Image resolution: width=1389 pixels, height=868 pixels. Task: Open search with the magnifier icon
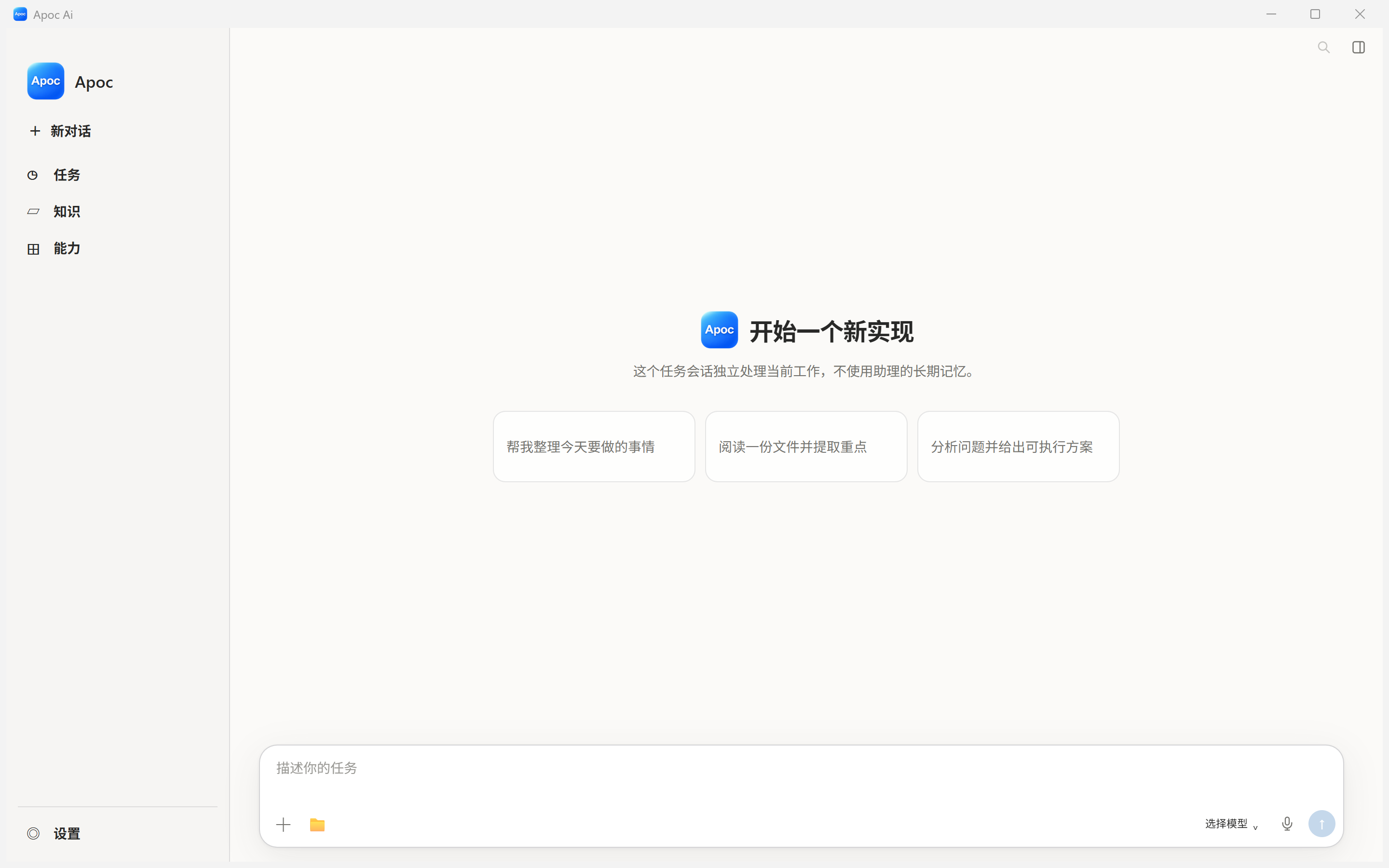point(1323,47)
